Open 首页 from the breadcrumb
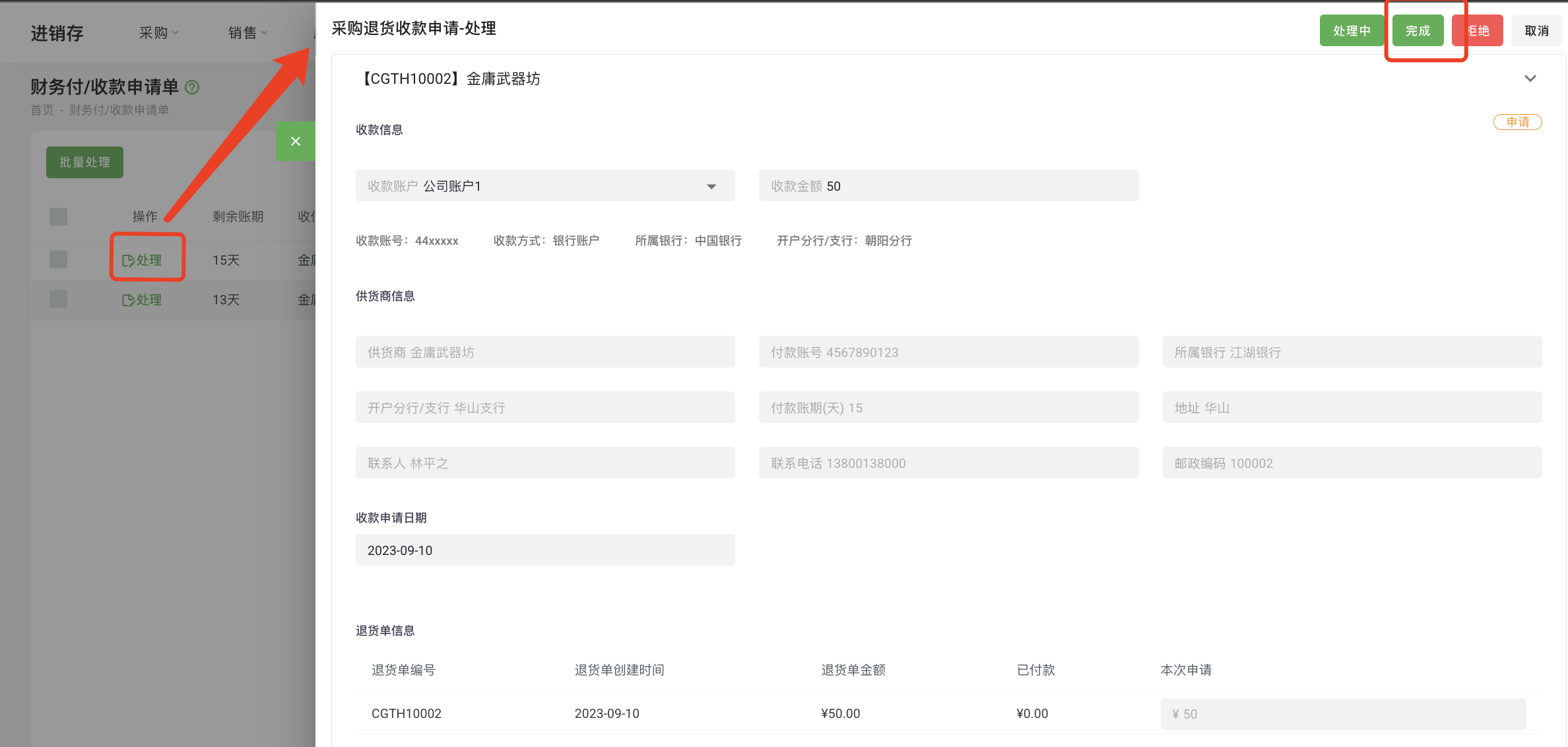This screenshot has width=1568, height=747. click(x=42, y=110)
